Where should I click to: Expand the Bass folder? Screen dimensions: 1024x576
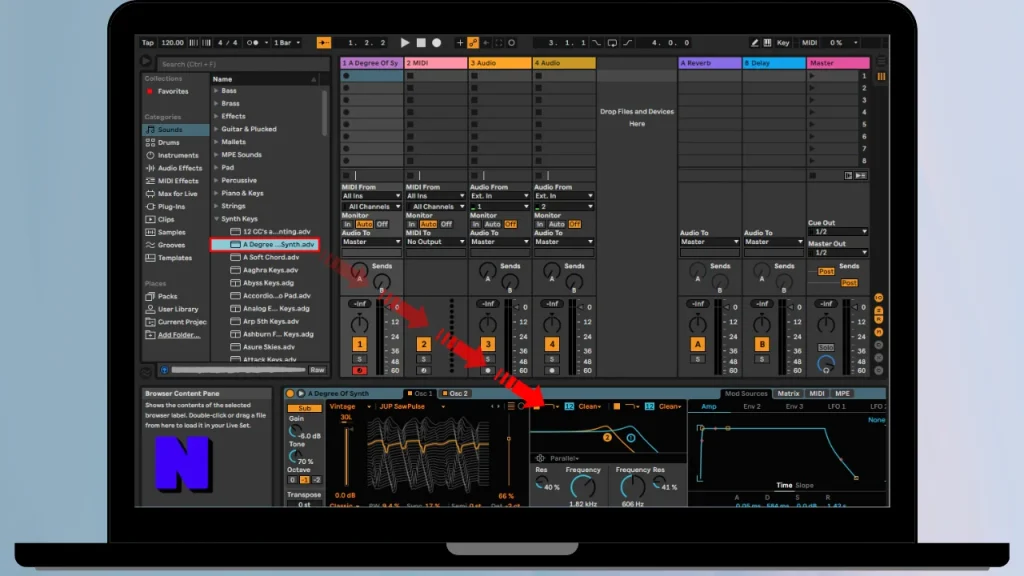click(x=216, y=91)
